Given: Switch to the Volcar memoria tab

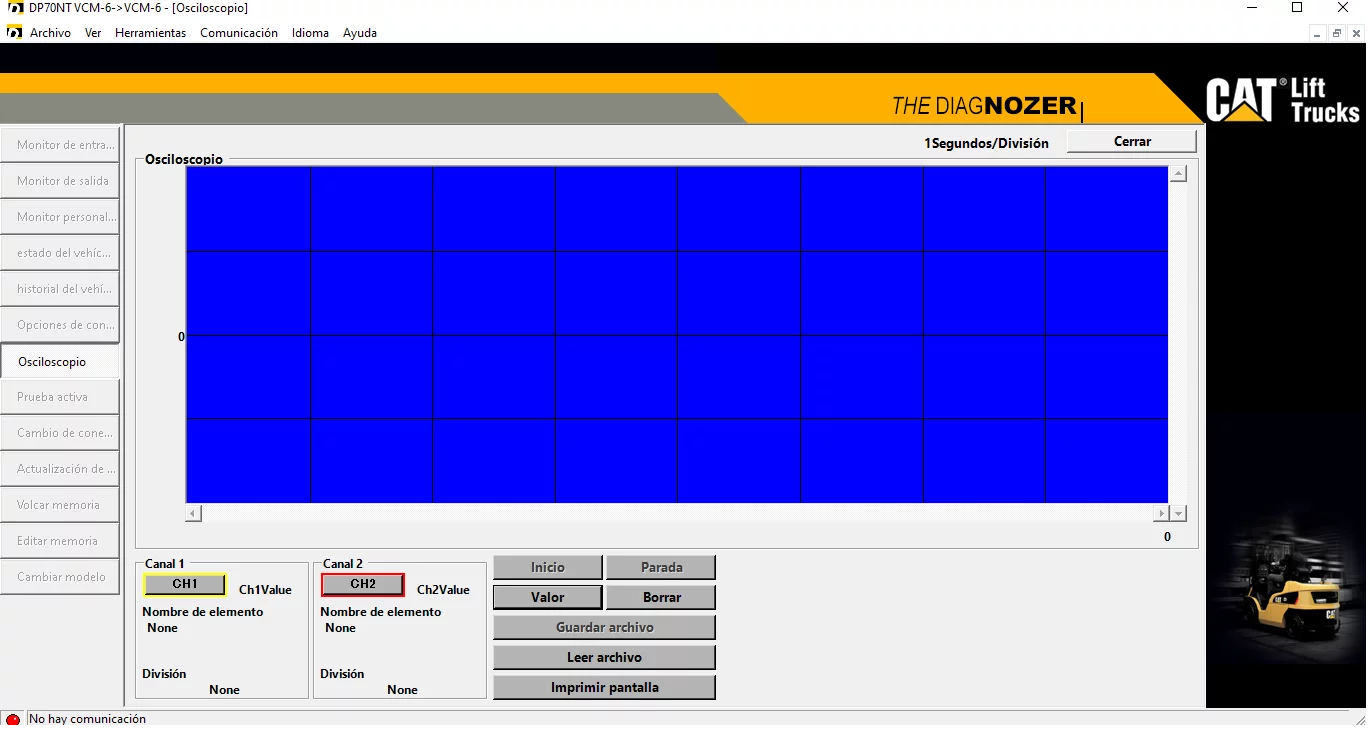Looking at the screenshot, I should pyautogui.click(x=60, y=504).
